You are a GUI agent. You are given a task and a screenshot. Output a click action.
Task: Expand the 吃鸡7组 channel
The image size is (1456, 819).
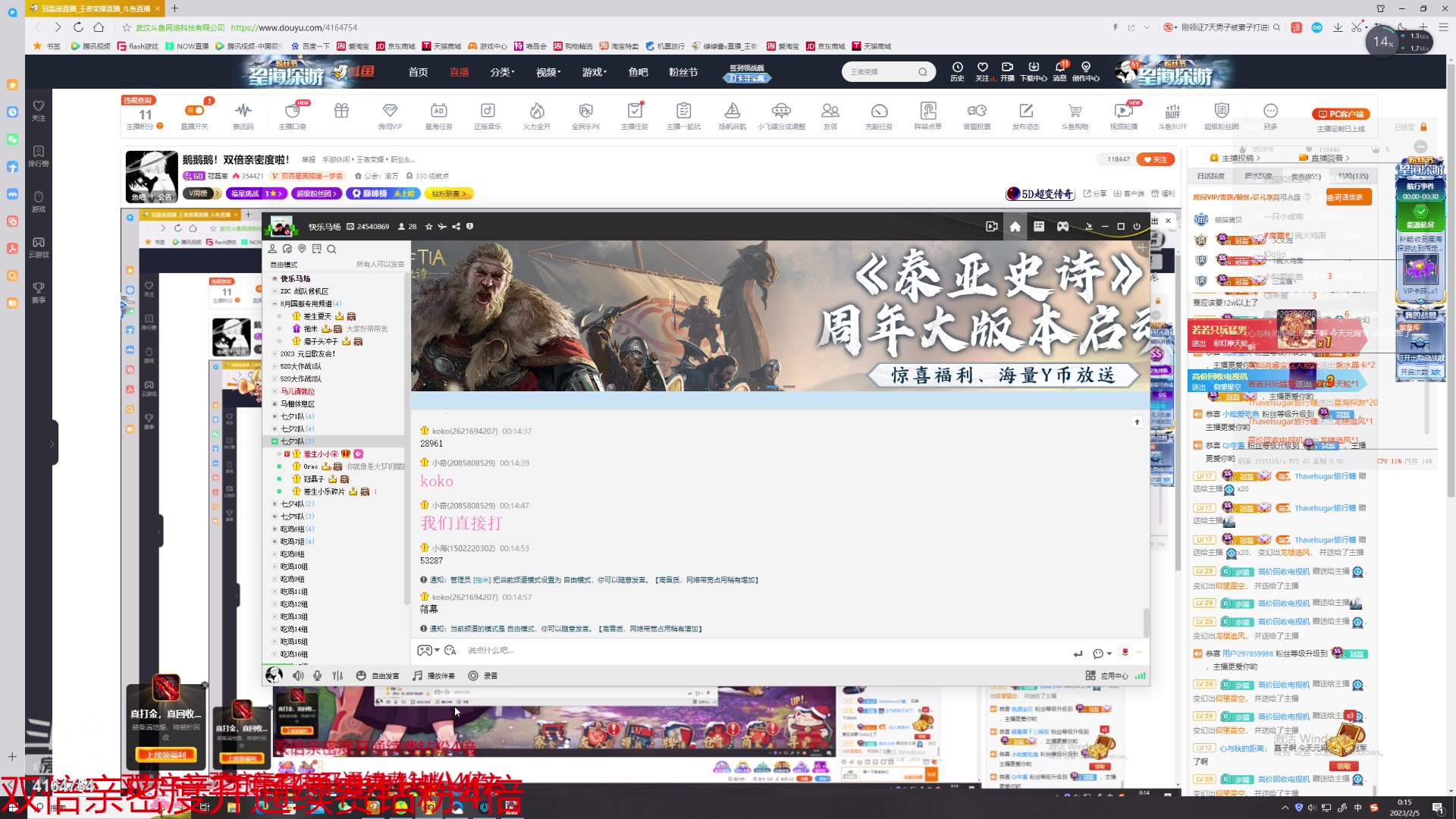(x=275, y=541)
